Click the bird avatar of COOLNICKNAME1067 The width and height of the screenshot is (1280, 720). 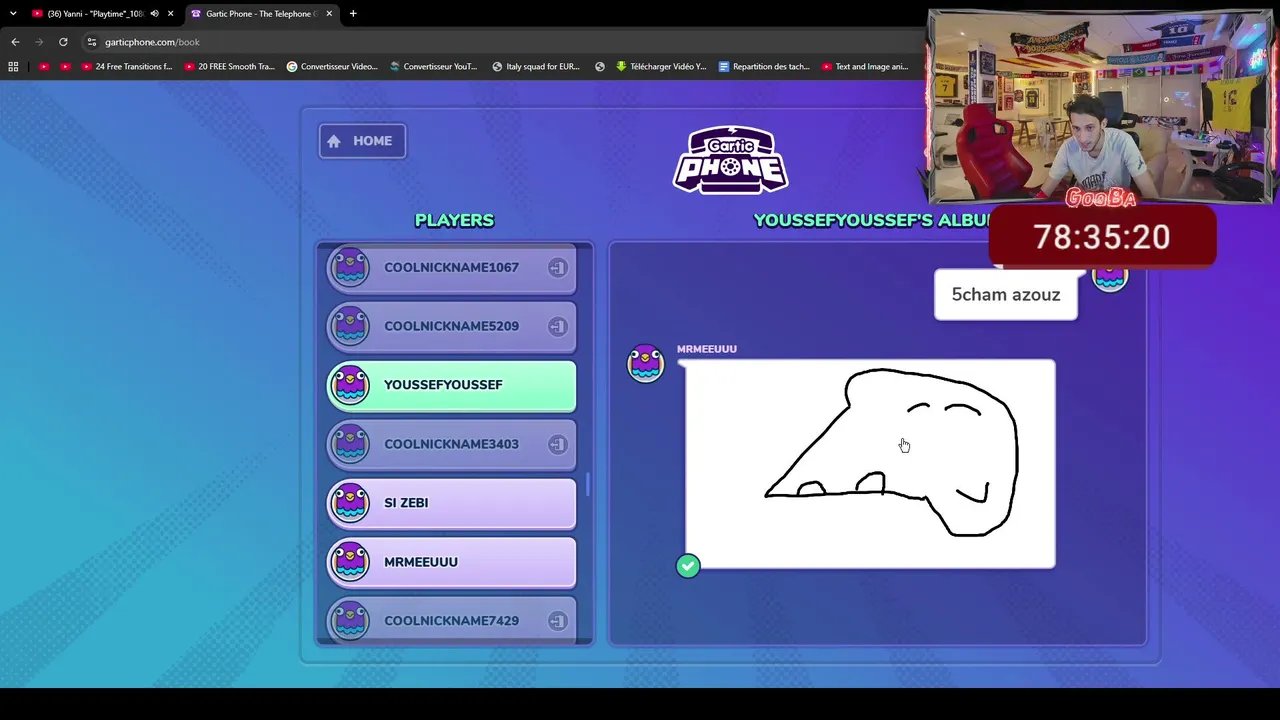point(350,267)
